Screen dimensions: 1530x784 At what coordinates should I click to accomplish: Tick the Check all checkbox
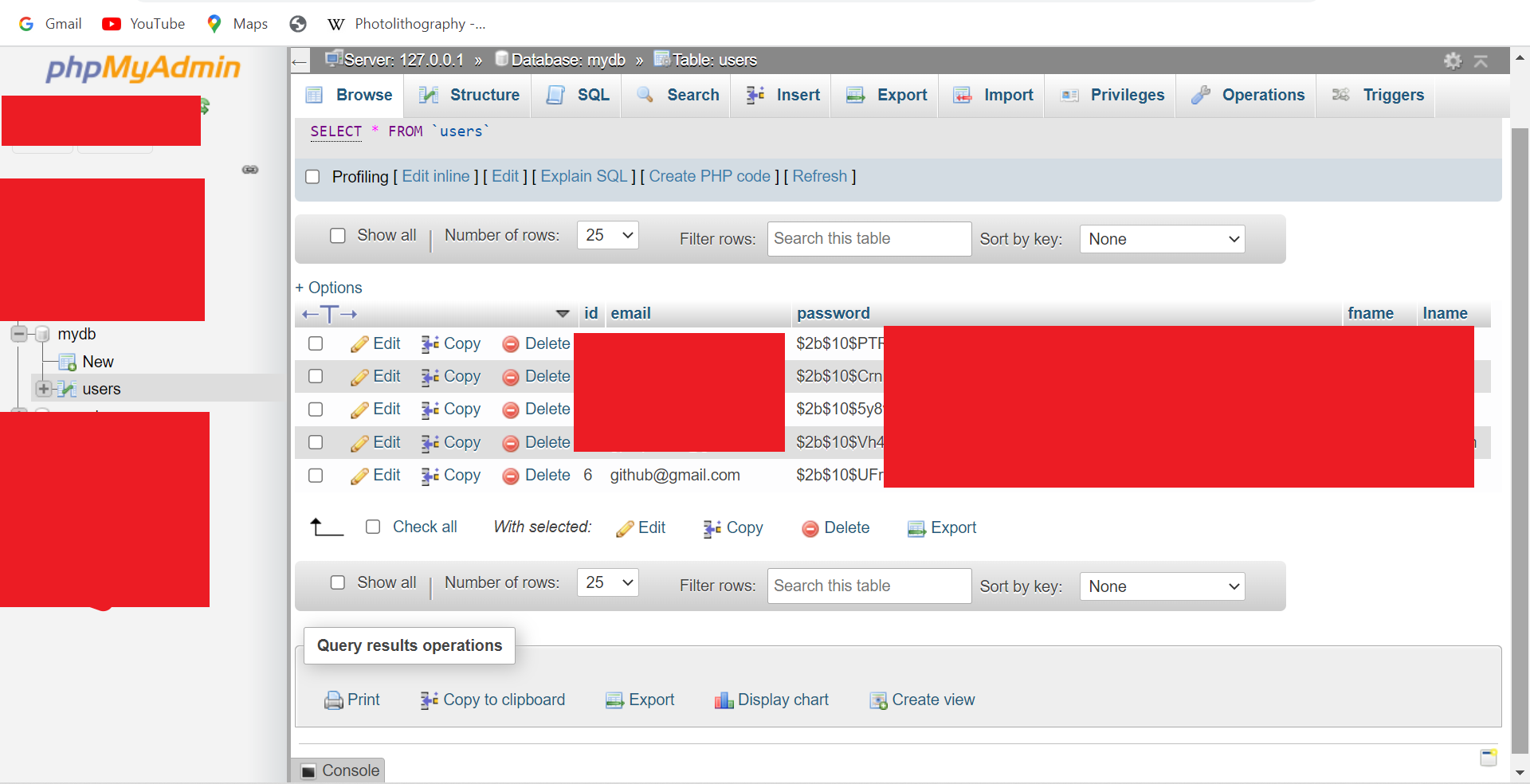click(x=373, y=527)
